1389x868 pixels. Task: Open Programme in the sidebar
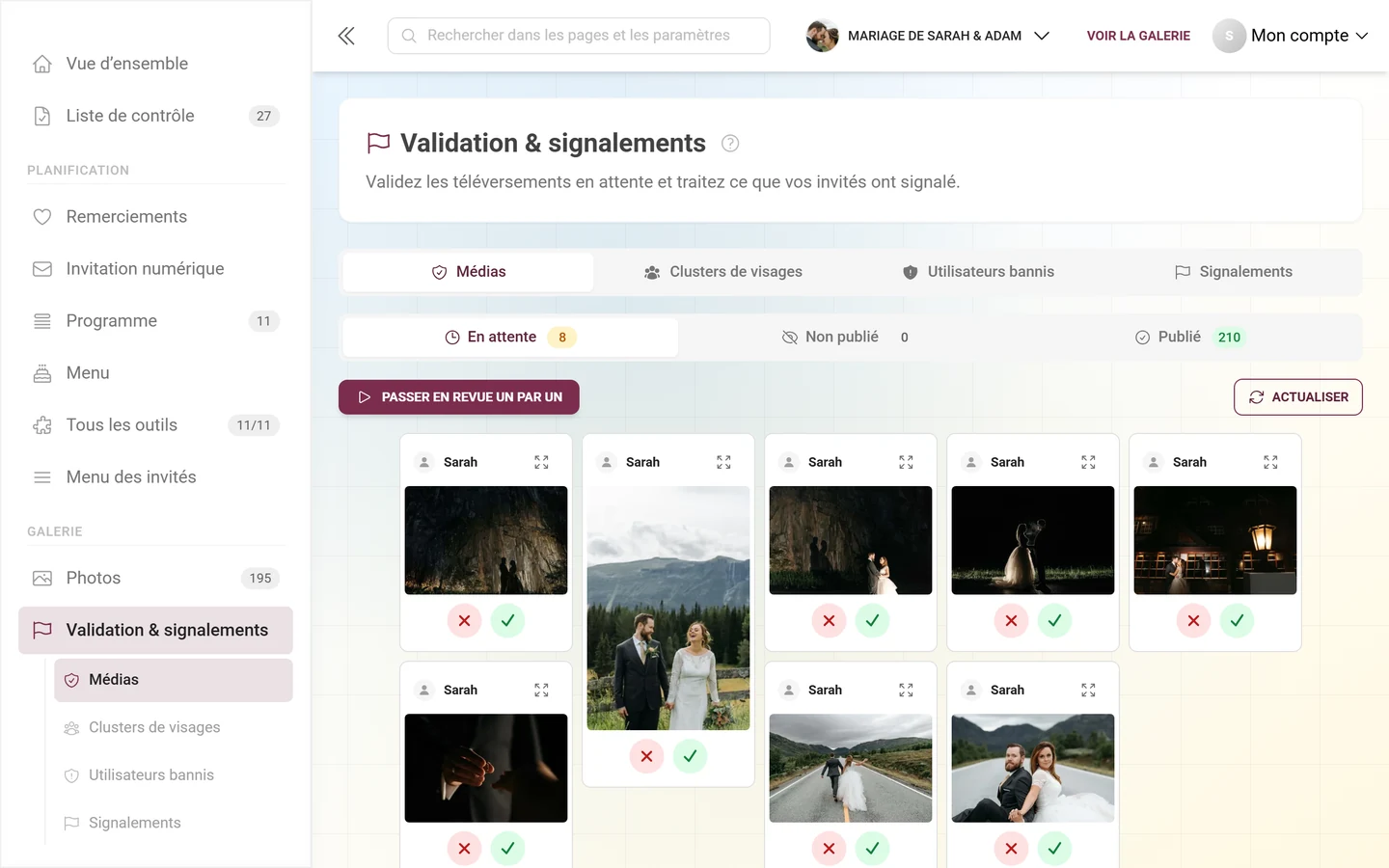click(155, 321)
